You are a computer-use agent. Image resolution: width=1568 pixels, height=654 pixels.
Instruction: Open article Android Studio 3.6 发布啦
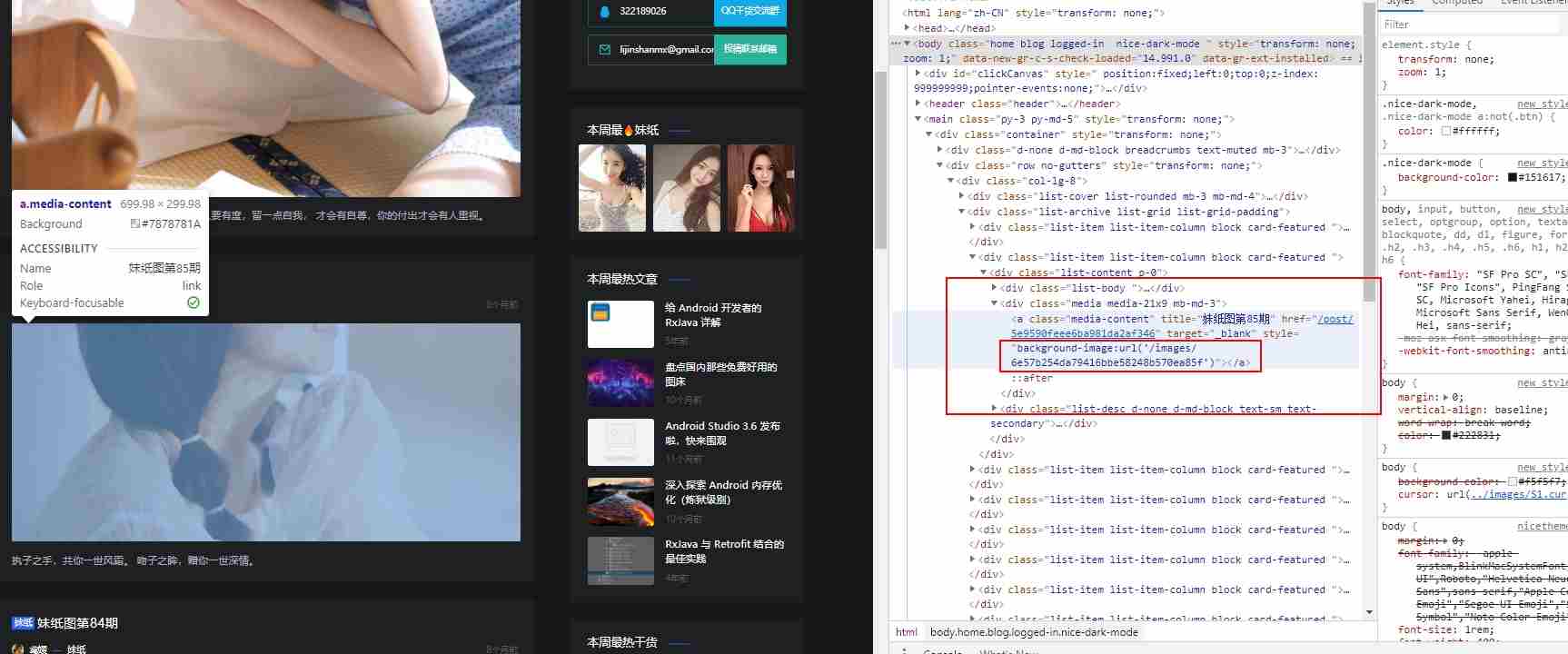point(722,433)
